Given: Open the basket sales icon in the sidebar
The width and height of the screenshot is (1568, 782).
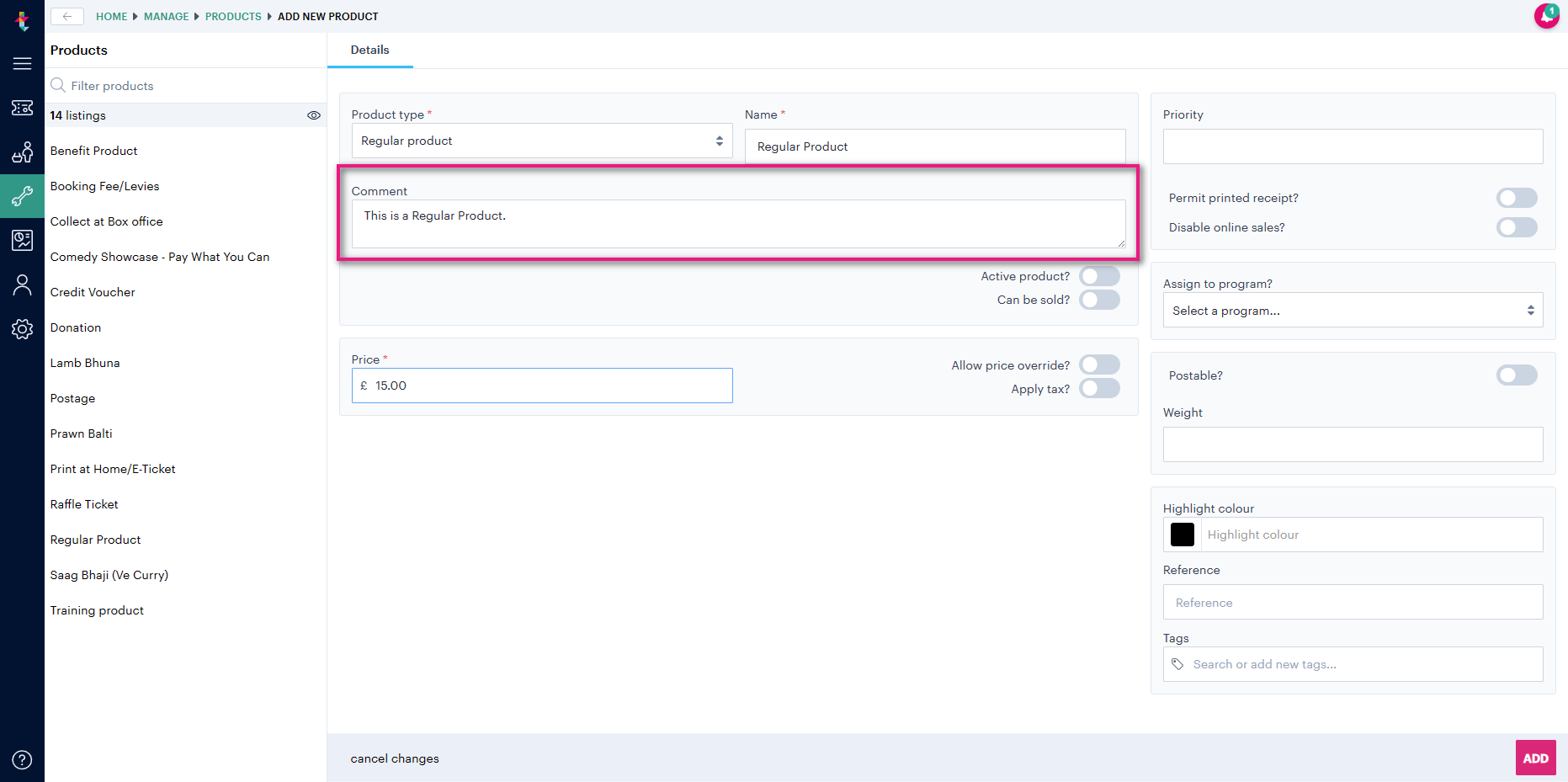Looking at the screenshot, I should [x=22, y=152].
